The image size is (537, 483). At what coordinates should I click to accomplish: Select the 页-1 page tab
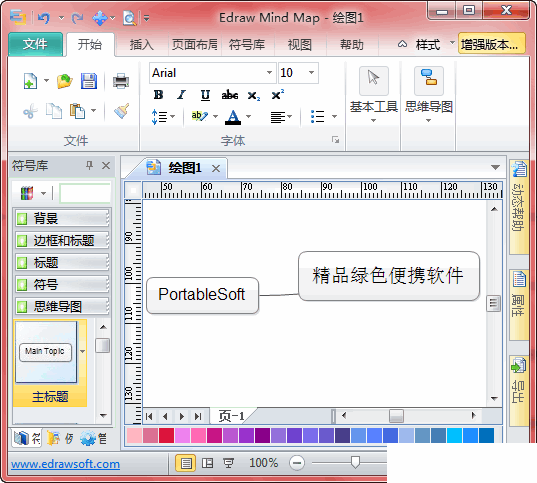pos(232,416)
